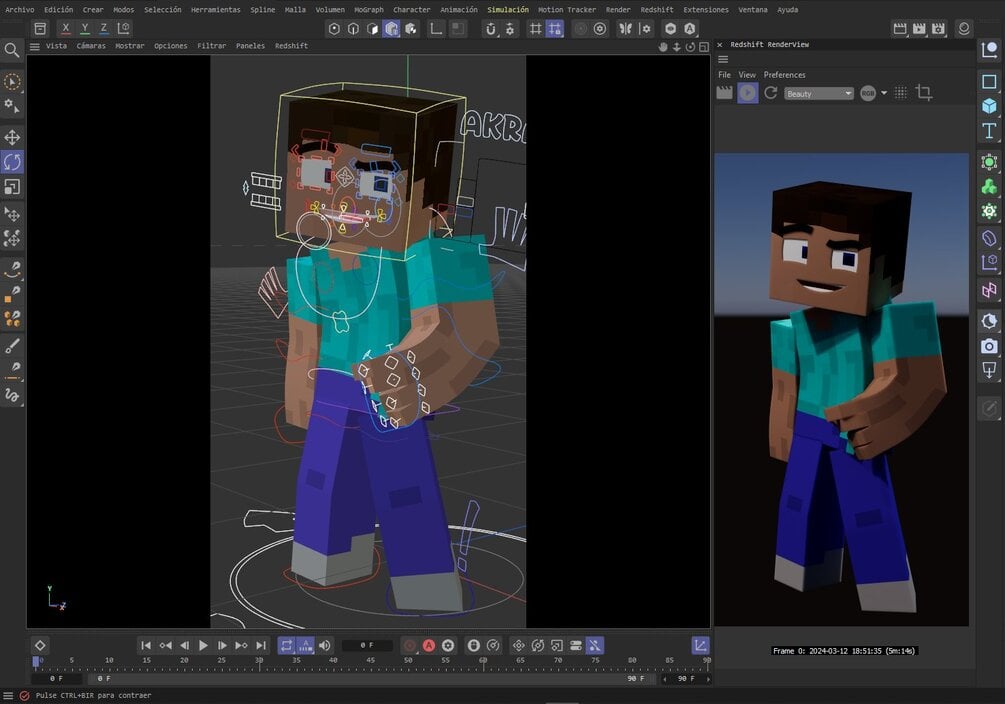Viewport: 1005px width, 704px height.
Task: Open the Beauty AOV dropdown in RenderView
Action: click(819, 94)
